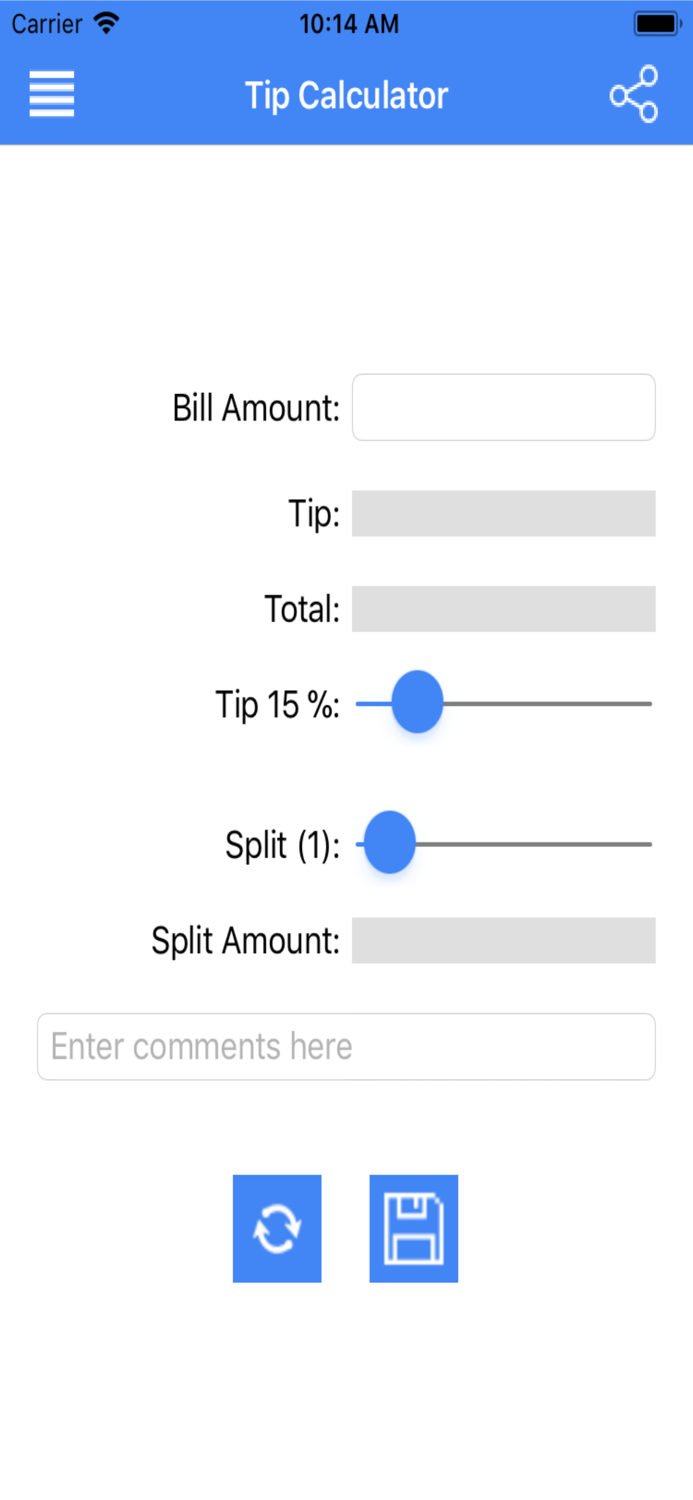Click into the Bill Amount field
The height and width of the screenshot is (1500, 693).
point(503,407)
